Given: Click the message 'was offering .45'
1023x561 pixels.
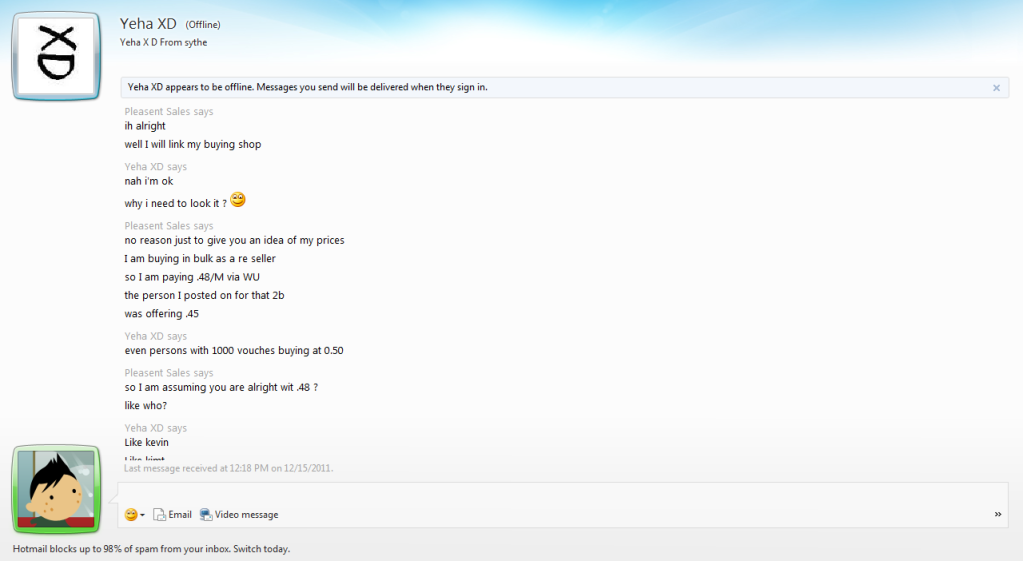Looking at the screenshot, I should point(161,314).
